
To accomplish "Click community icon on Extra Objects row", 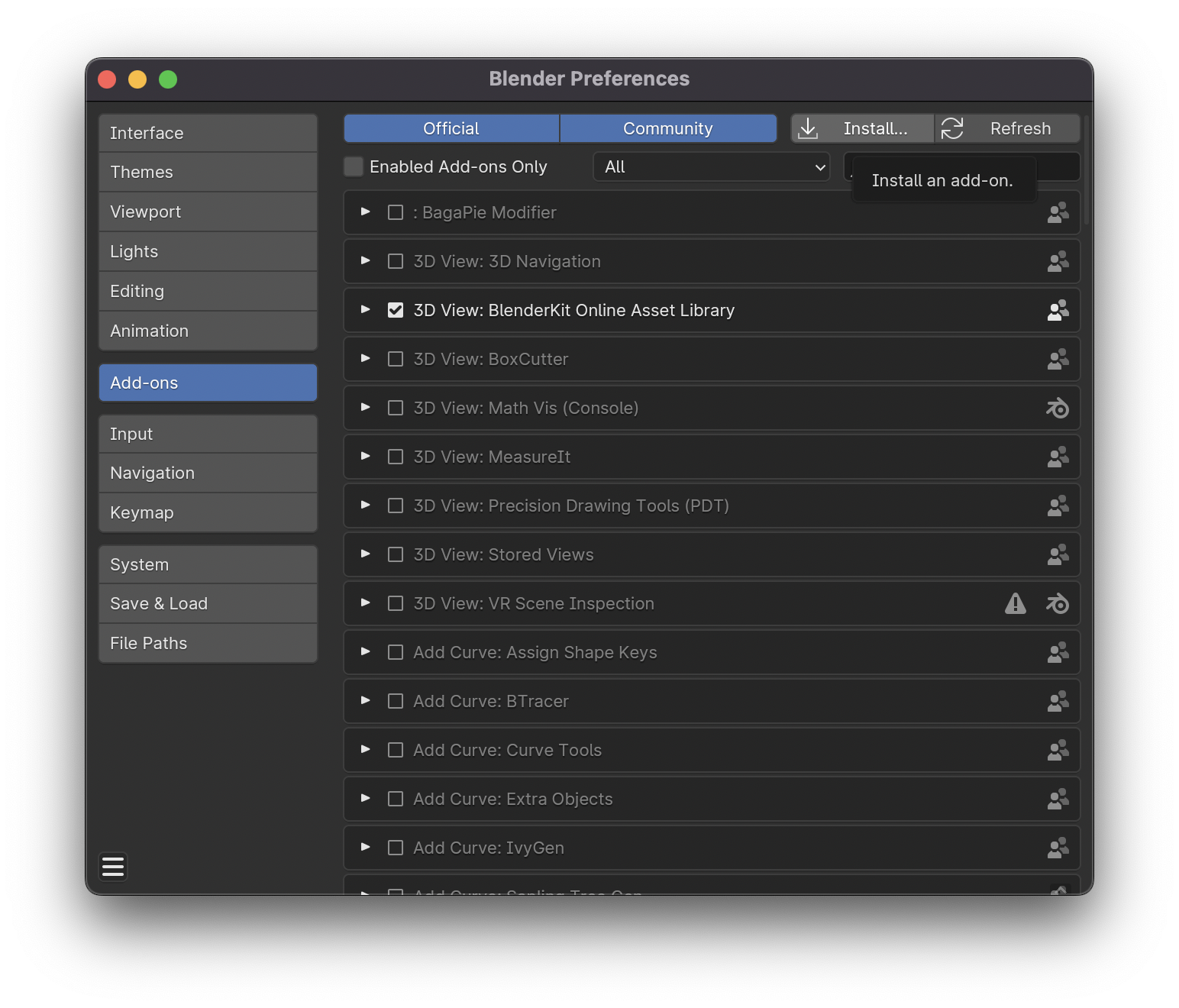I will point(1058,800).
